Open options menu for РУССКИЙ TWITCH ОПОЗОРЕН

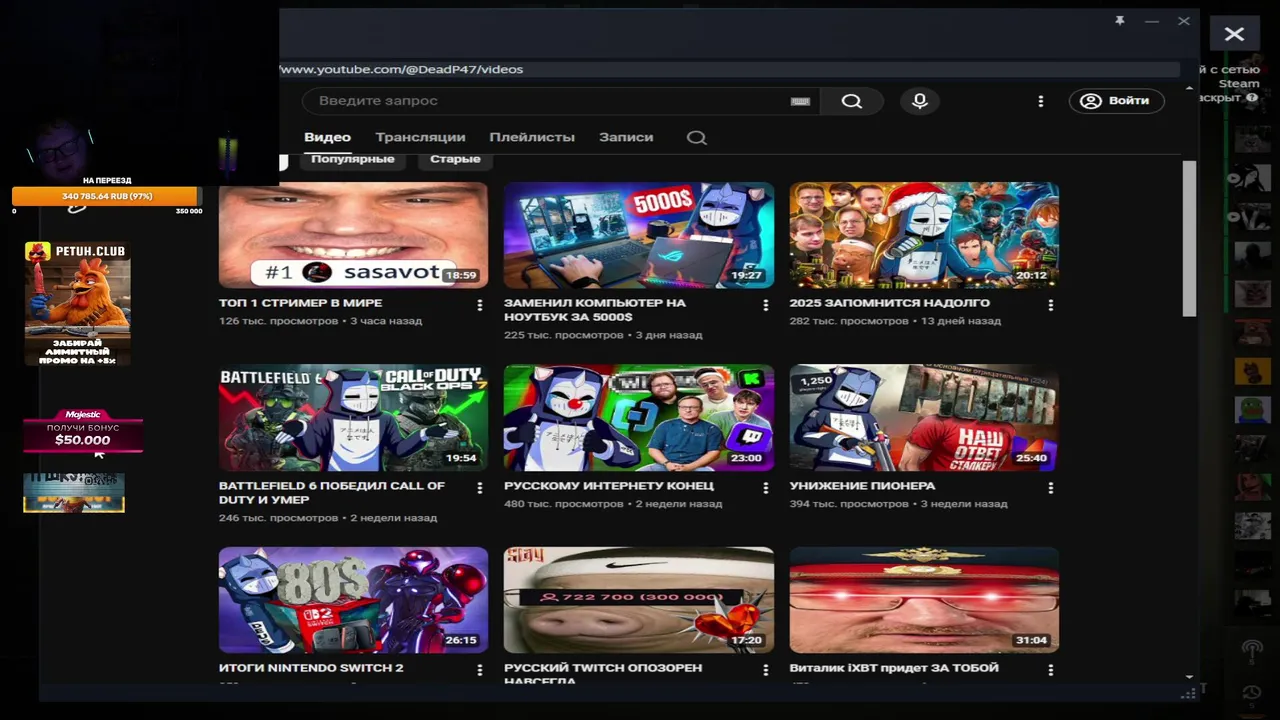tap(765, 670)
